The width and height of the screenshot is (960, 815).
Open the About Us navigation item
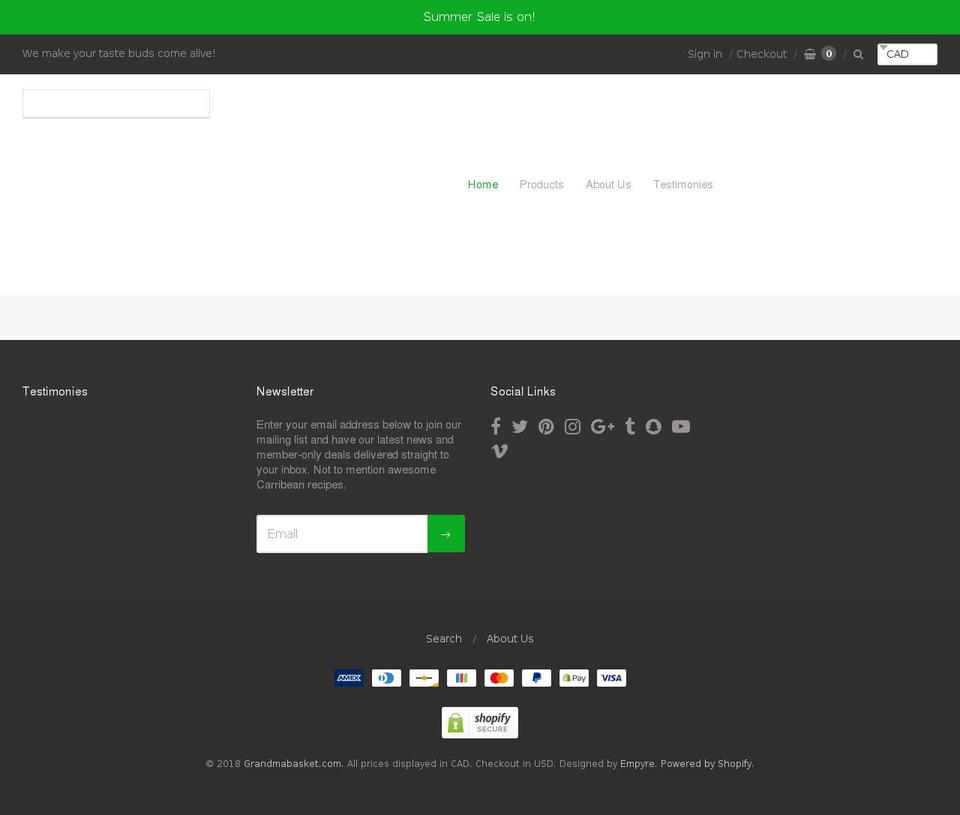pos(608,184)
